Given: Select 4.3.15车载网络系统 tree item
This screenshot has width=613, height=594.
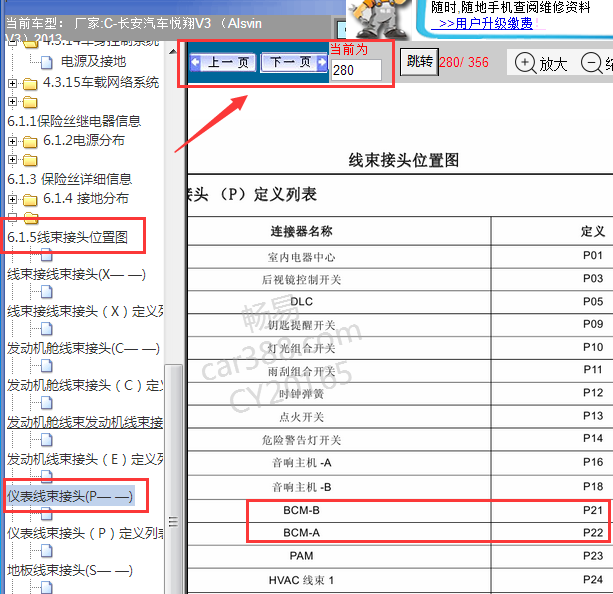Looking at the screenshot, I should 101,83.
